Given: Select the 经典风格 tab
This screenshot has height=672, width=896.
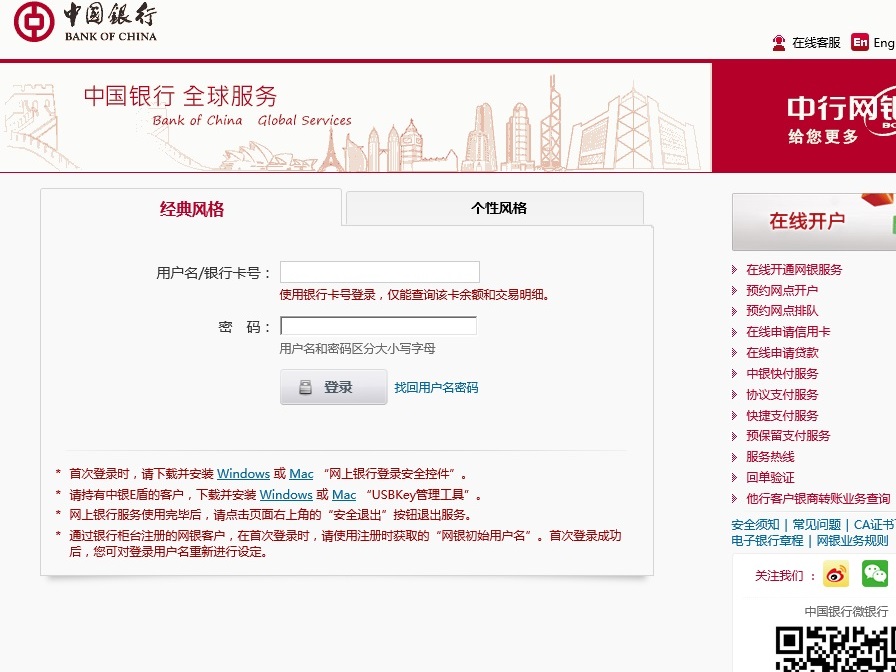Looking at the screenshot, I should [191, 209].
